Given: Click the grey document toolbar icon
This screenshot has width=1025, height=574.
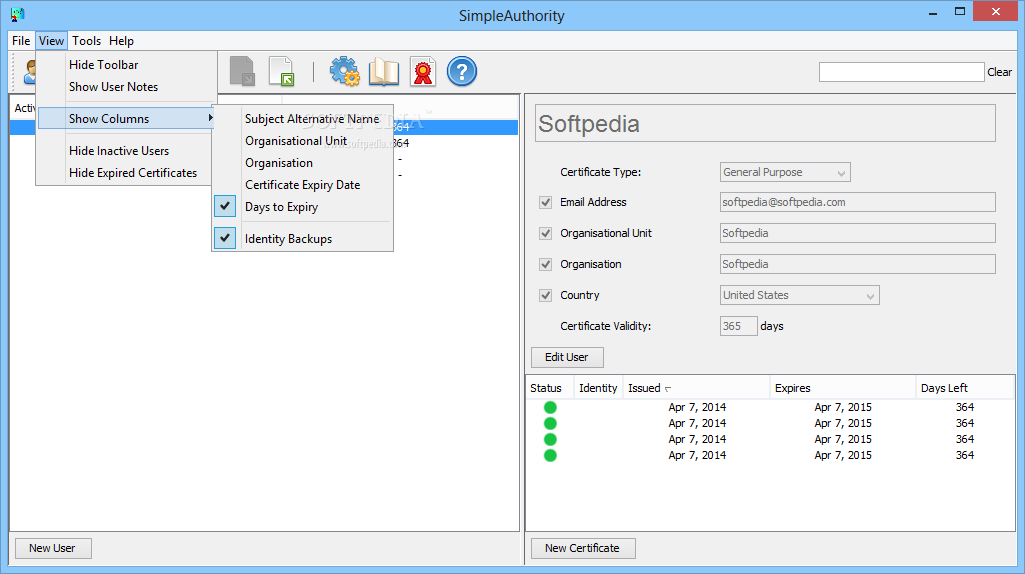Looking at the screenshot, I should 243,71.
